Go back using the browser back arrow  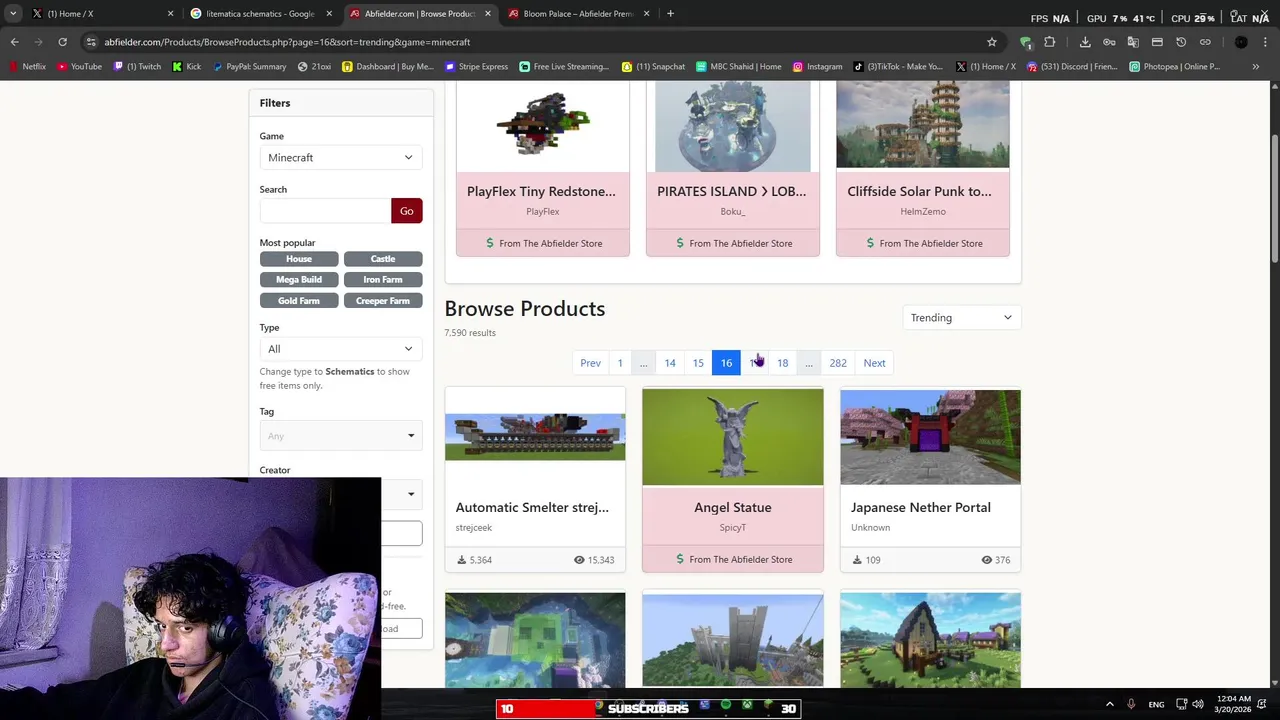pyautogui.click(x=15, y=42)
